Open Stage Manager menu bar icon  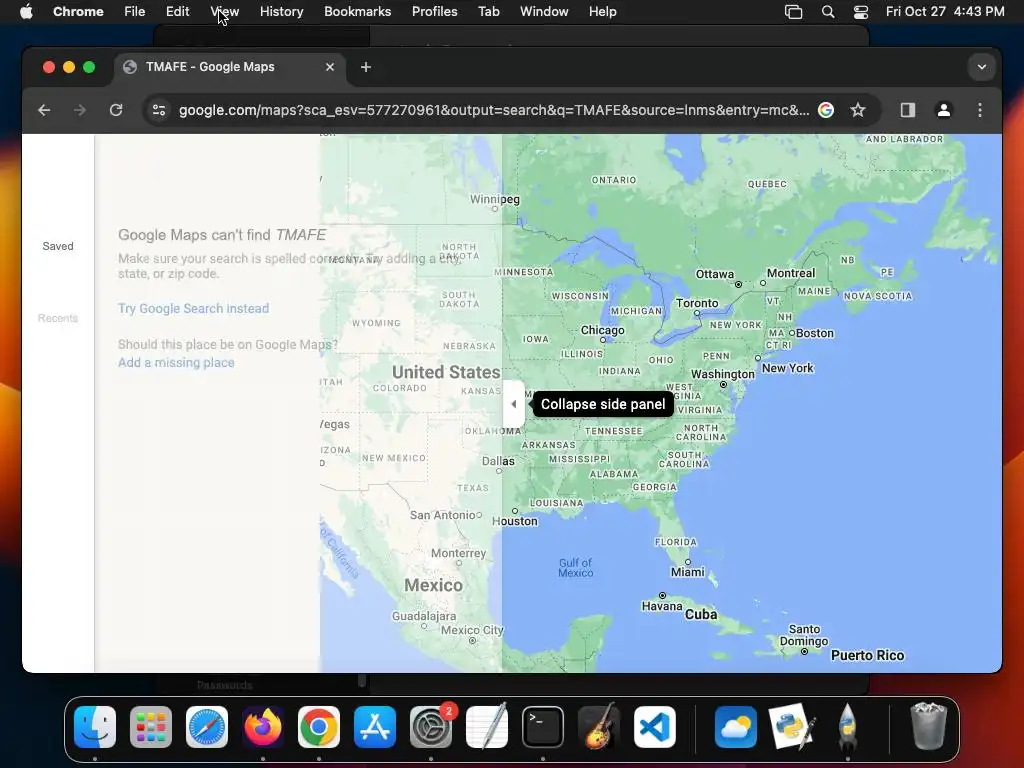[793, 12]
